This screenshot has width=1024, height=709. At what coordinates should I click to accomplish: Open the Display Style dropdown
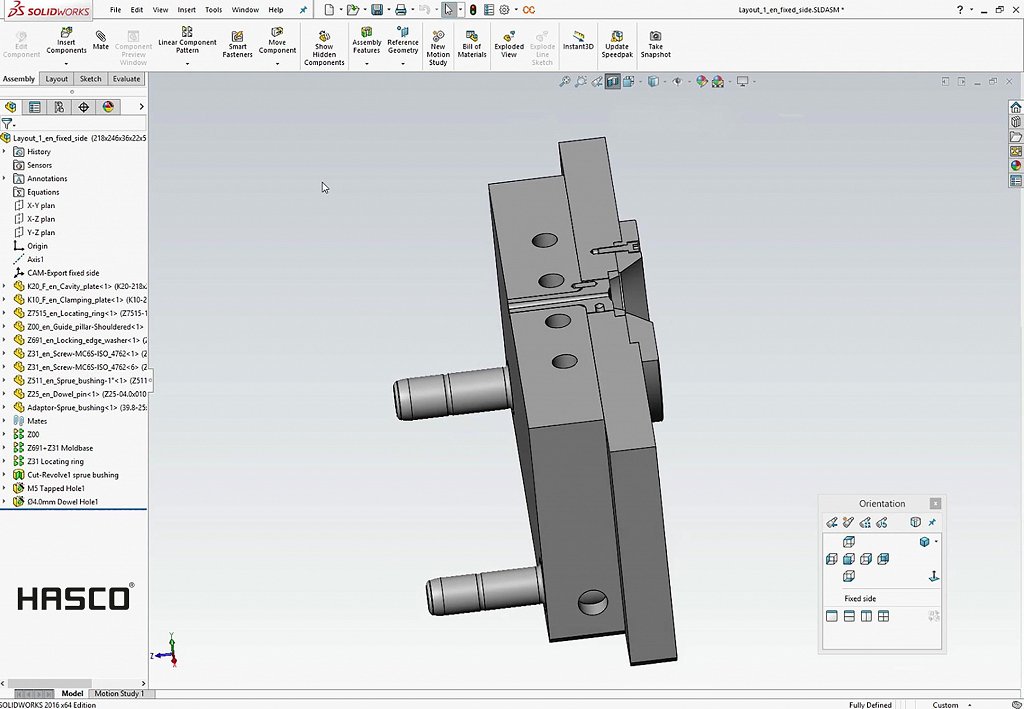[x=663, y=81]
